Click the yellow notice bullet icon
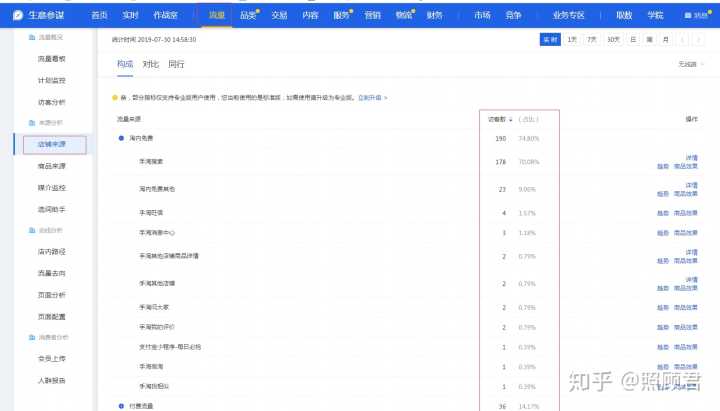The width and height of the screenshot is (720, 411). [x=114, y=97]
